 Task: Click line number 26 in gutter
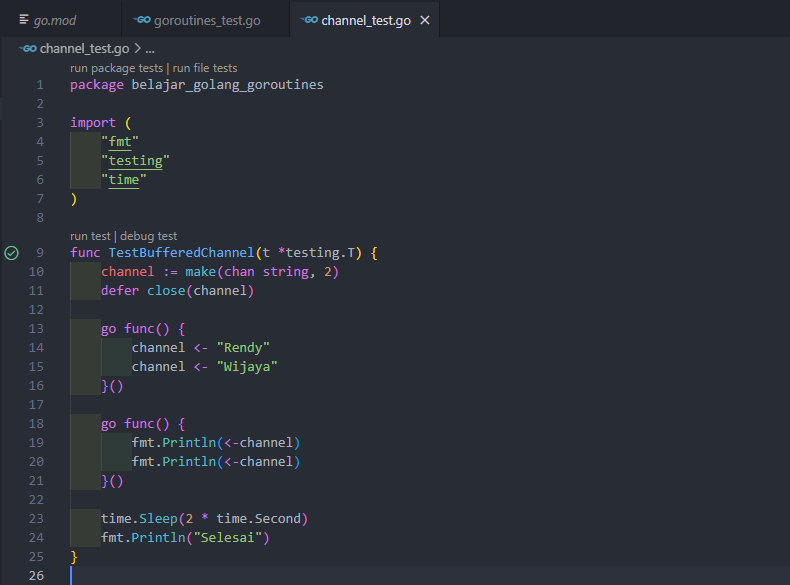click(36, 575)
